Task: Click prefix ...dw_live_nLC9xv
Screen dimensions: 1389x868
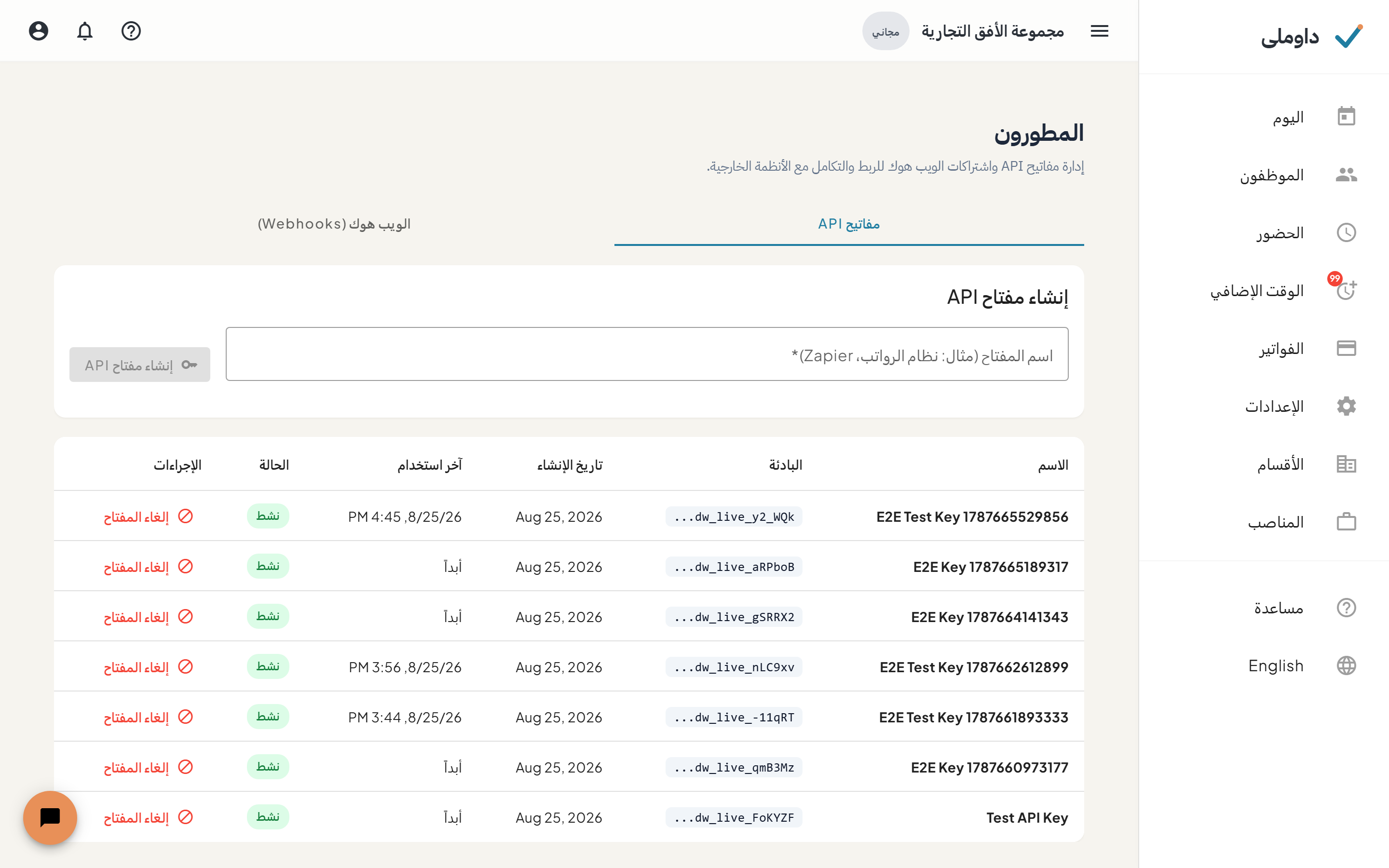Action: click(x=734, y=667)
